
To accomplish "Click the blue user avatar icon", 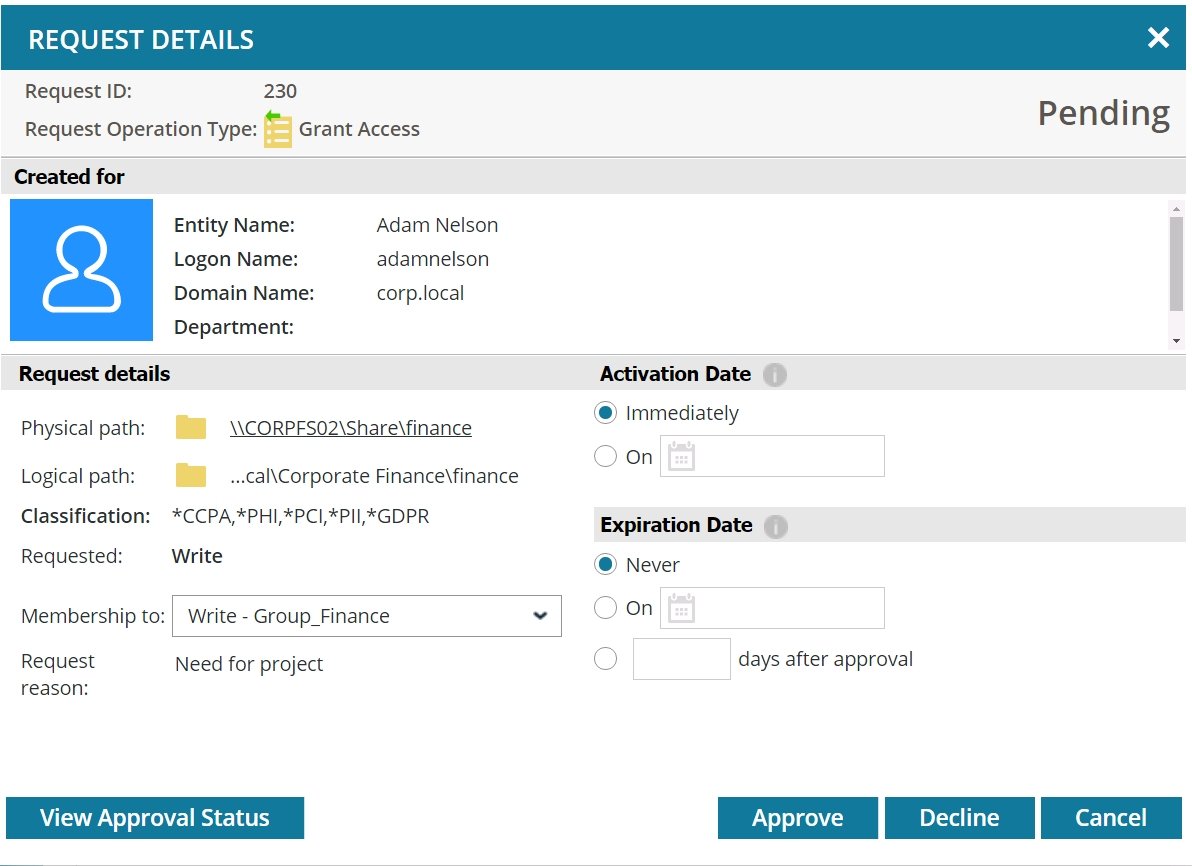I will pyautogui.click(x=80, y=269).
